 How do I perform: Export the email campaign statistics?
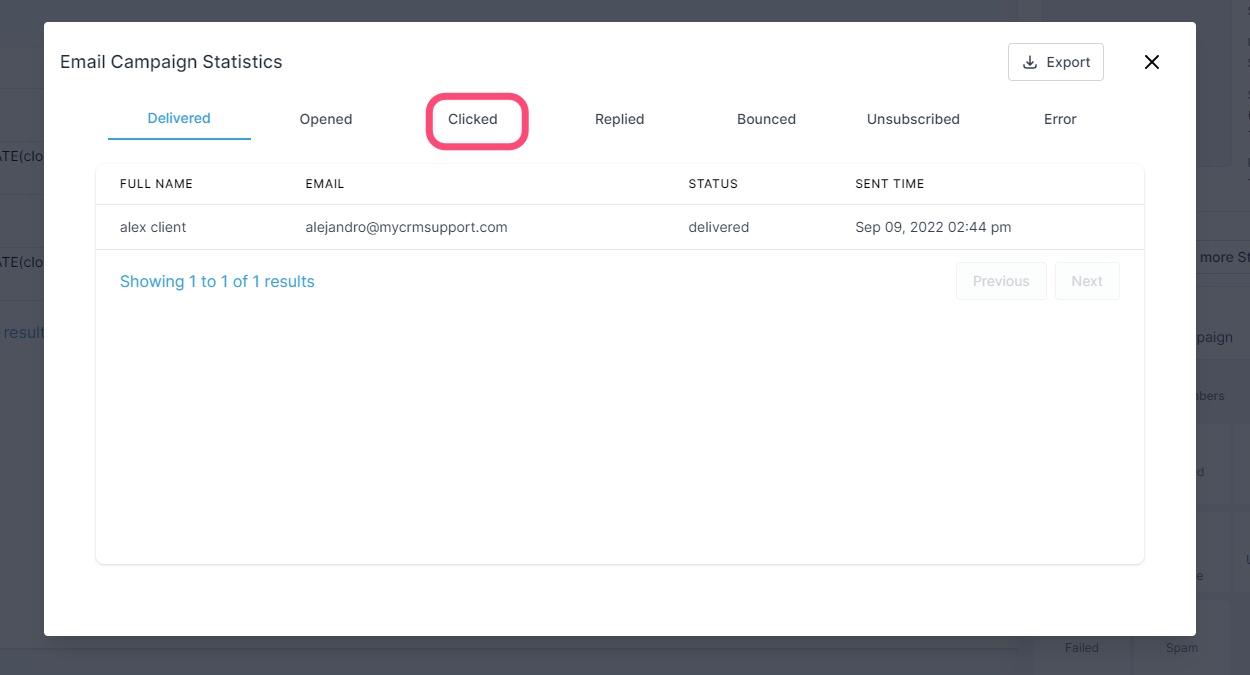point(1056,62)
